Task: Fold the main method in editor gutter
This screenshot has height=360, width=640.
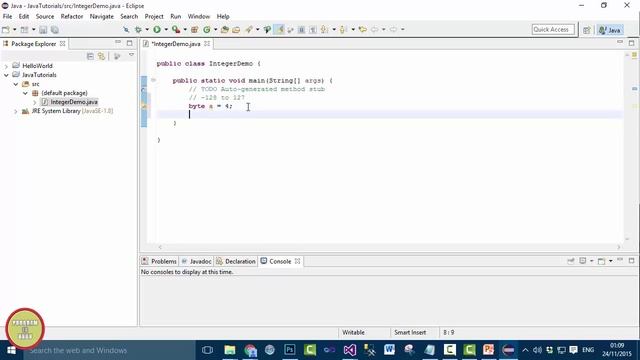Action: point(153,80)
